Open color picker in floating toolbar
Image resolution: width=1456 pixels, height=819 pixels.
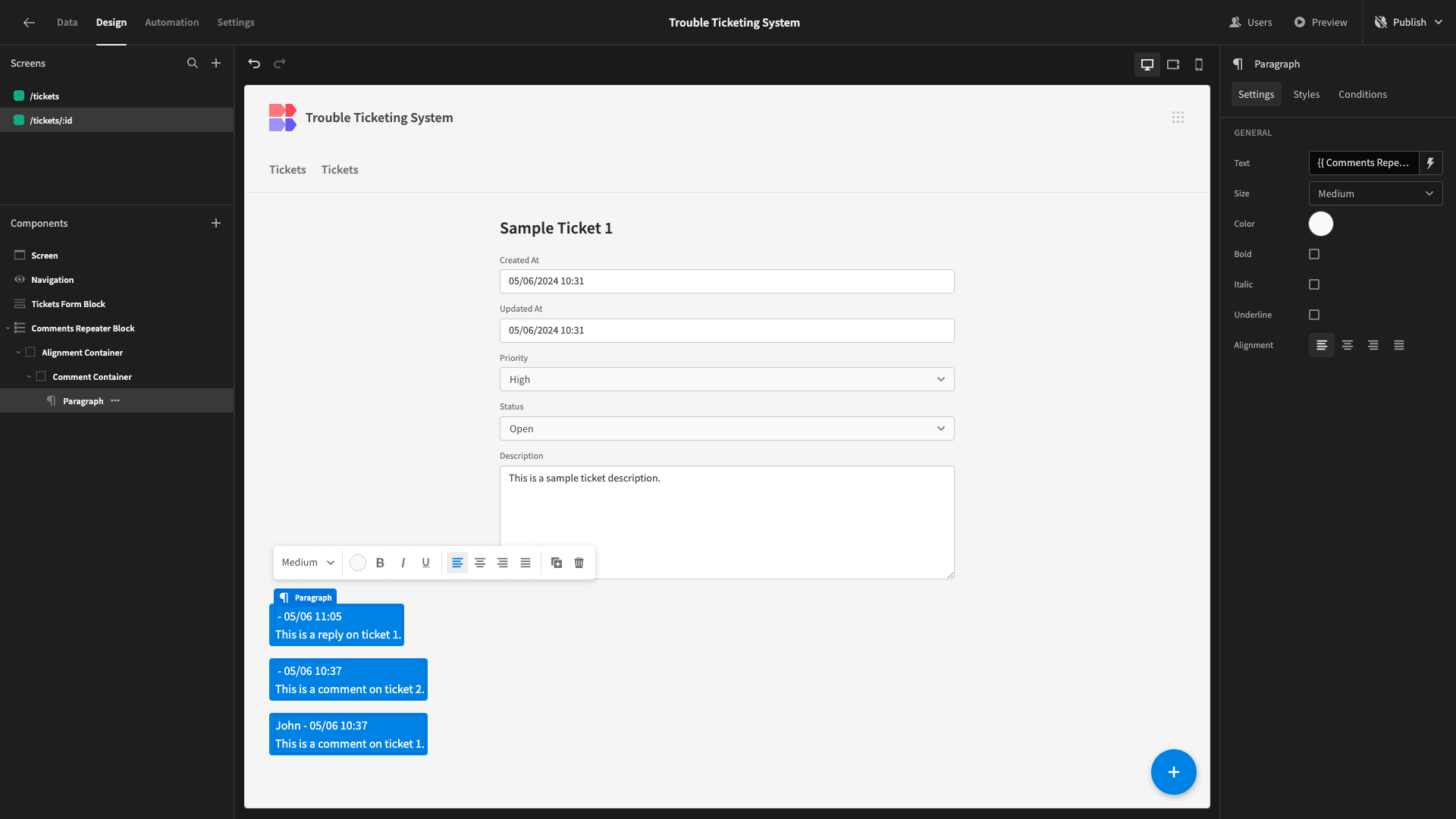click(358, 563)
